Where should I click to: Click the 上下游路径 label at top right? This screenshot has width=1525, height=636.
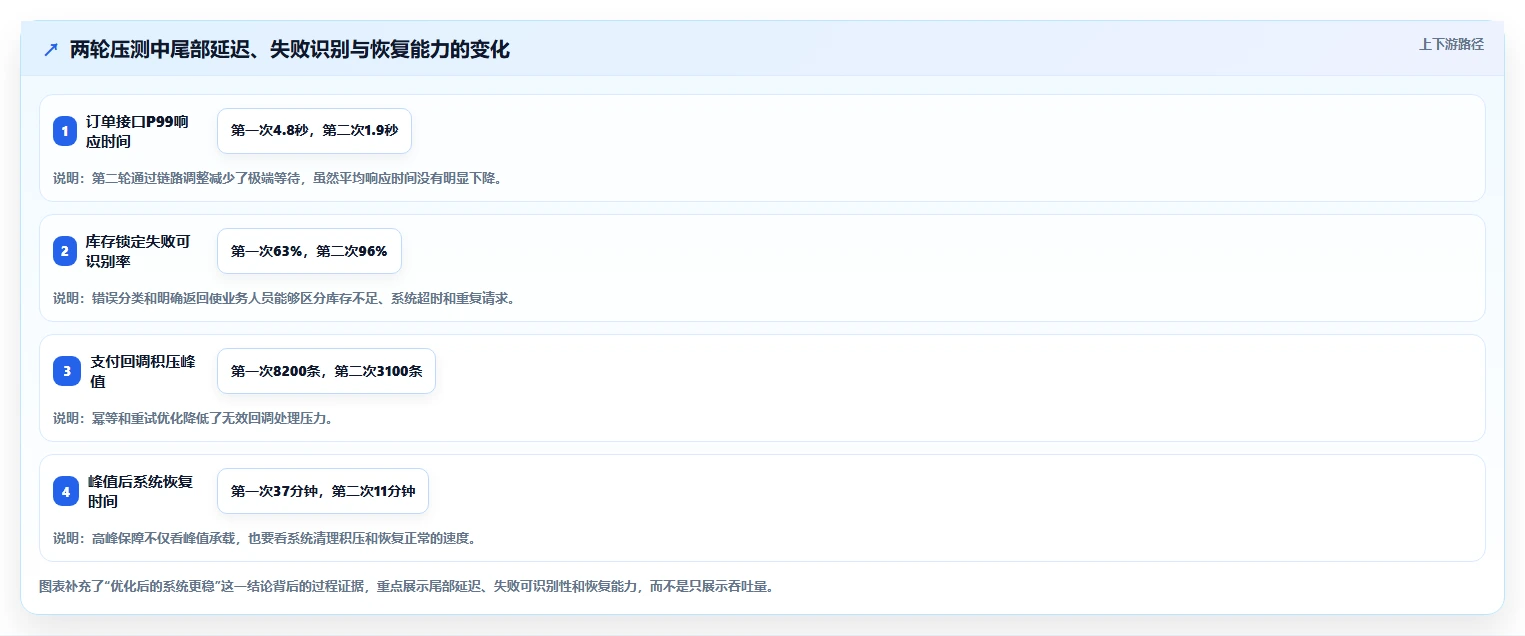point(1451,44)
